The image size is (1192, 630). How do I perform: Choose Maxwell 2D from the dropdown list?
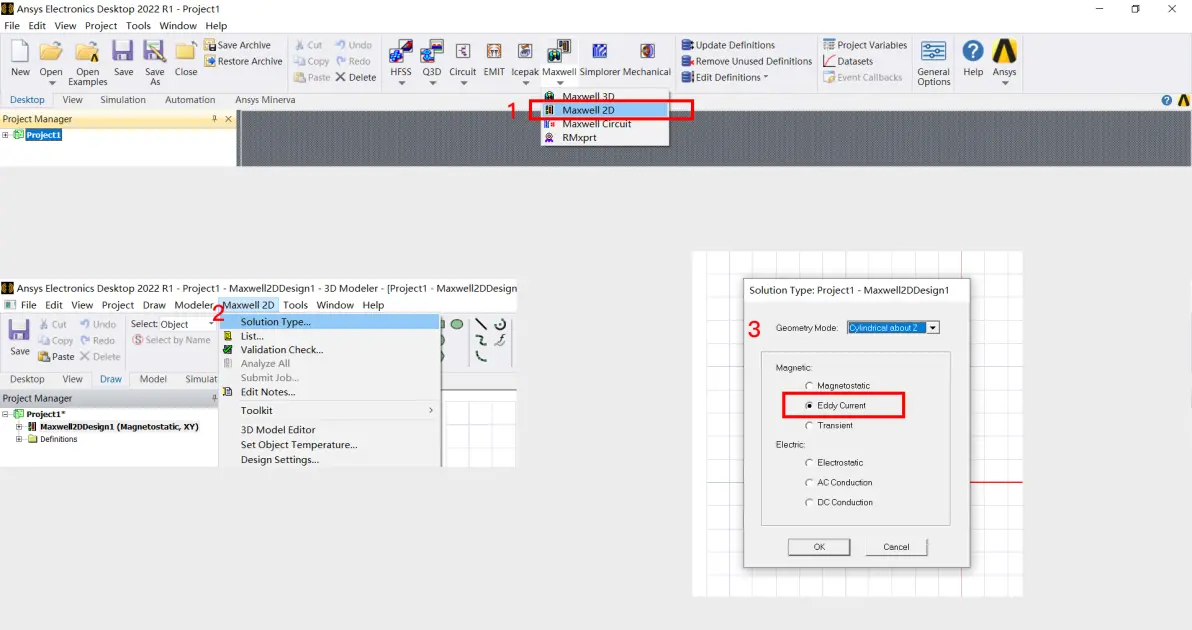click(606, 110)
